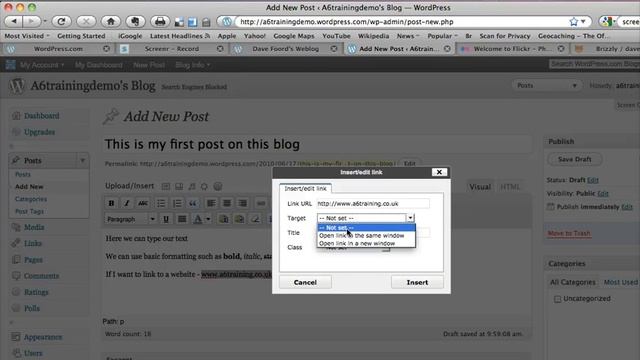Image resolution: width=640 pixels, height=360 pixels.
Task: Toggle Bold formatting in editor toolbar
Action: click(111, 203)
